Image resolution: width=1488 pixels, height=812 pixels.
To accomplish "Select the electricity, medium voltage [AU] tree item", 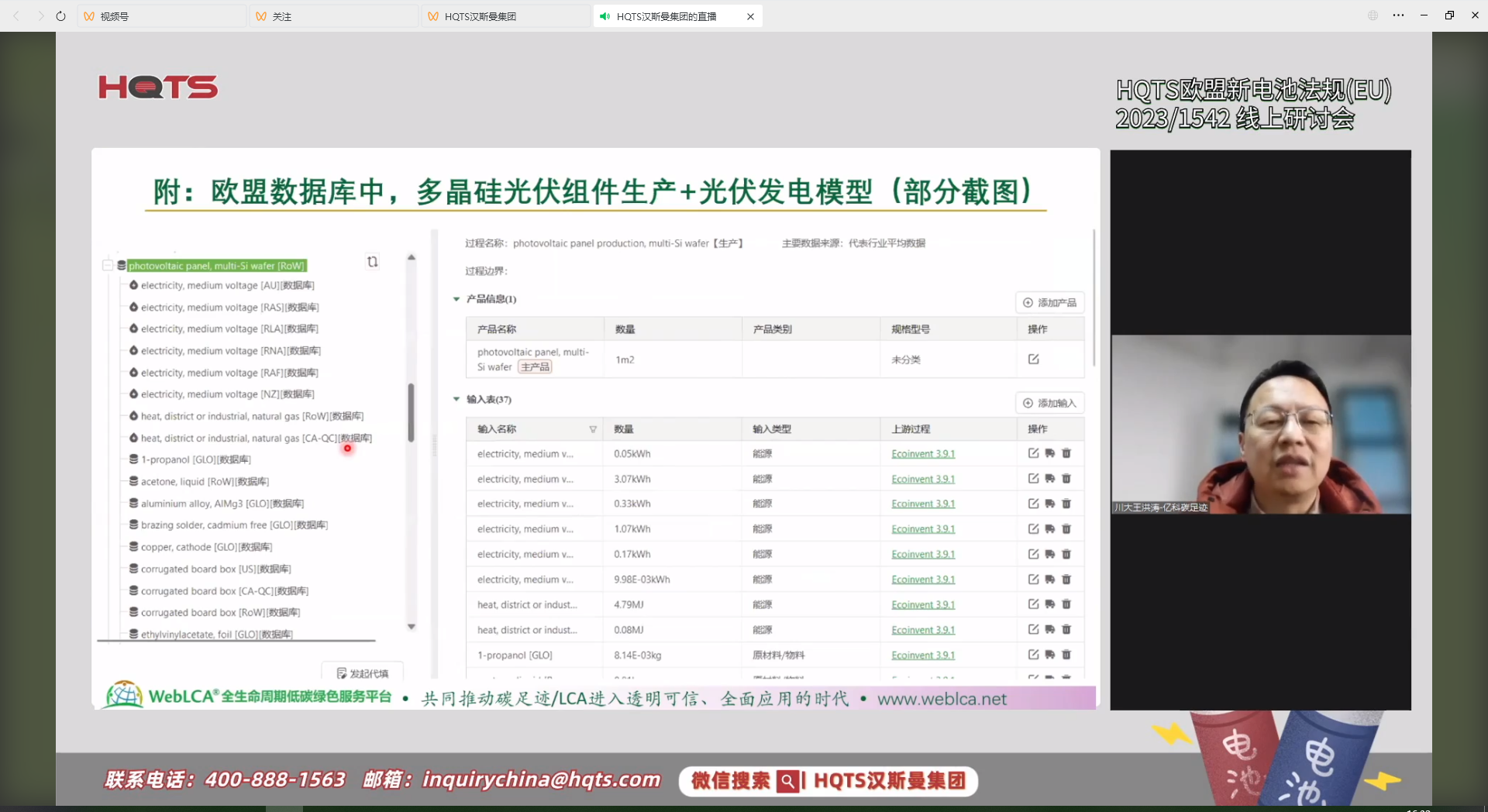I will (x=222, y=286).
